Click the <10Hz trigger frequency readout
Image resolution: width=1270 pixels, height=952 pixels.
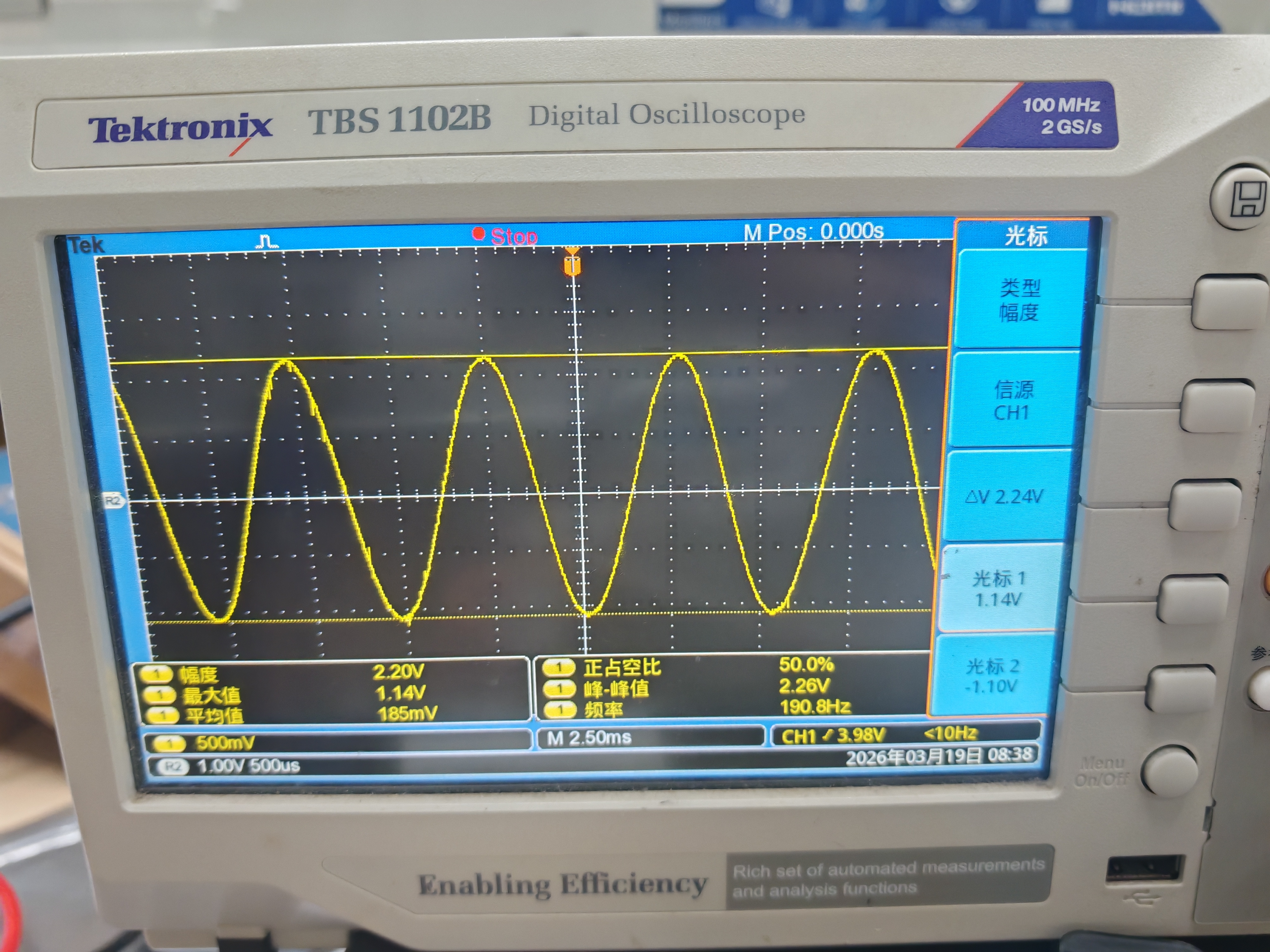point(951,733)
